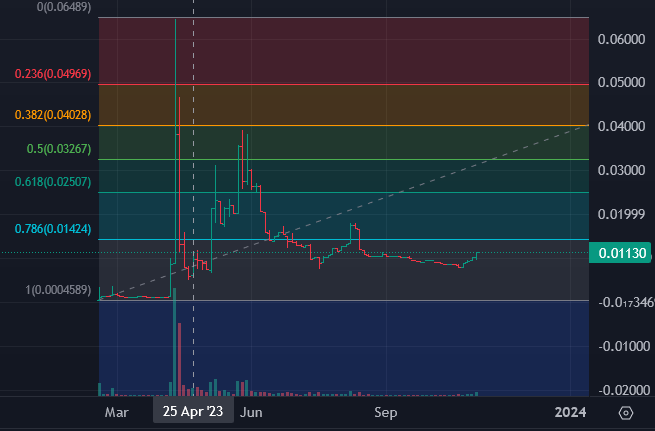Open chart settings hexagon icon
The image size is (655, 431).
point(626,413)
